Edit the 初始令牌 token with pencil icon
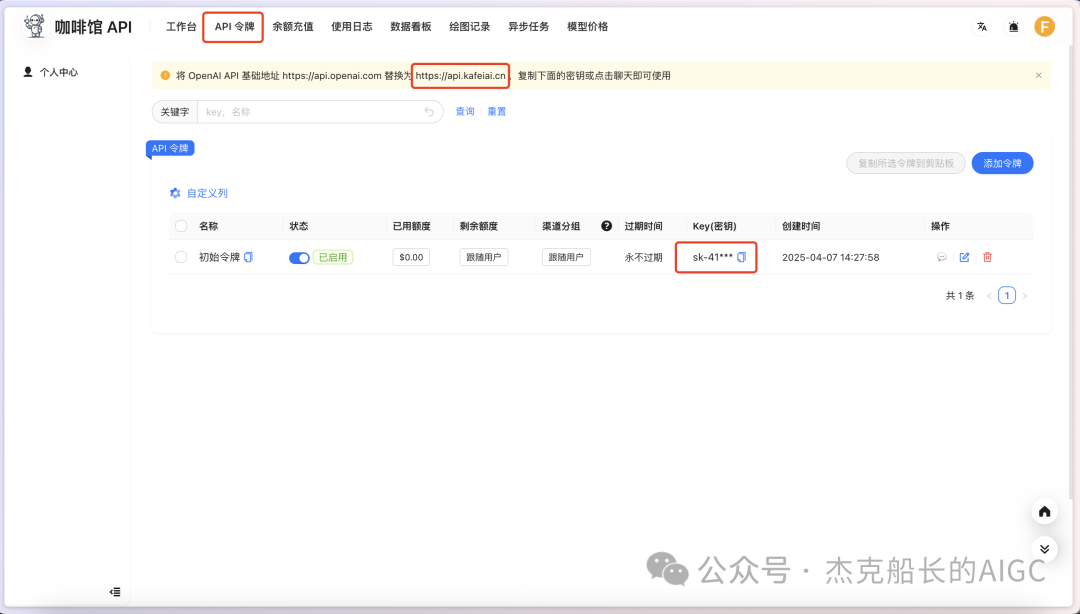The width and height of the screenshot is (1080, 614). point(964,257)
